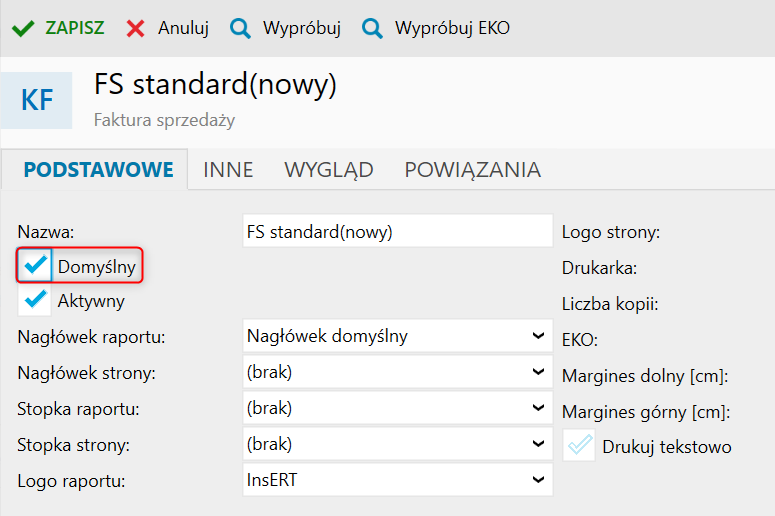Toggle the Aktywny checkbox

(35, 300)
